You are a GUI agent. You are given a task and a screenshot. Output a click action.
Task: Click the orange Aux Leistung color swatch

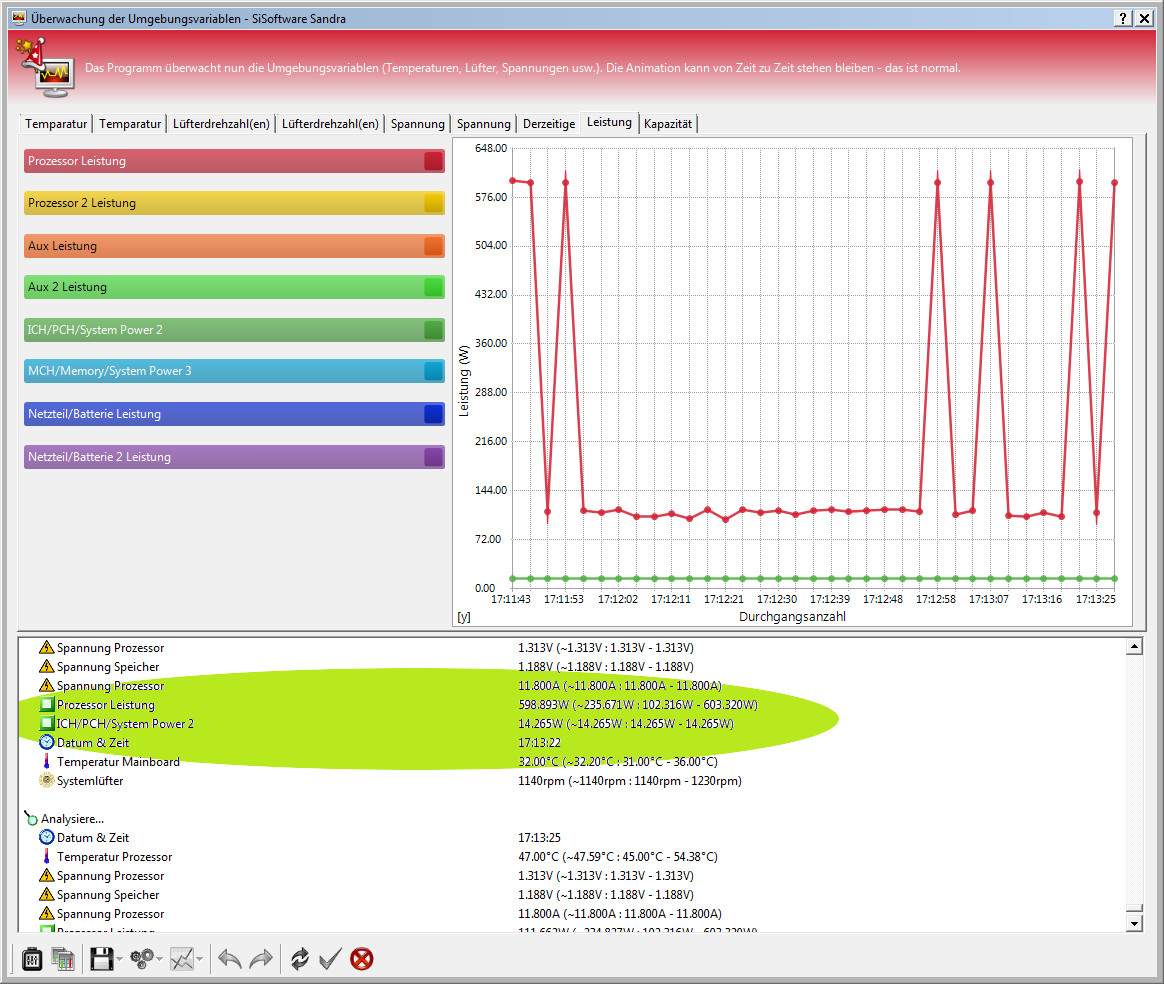433,246
